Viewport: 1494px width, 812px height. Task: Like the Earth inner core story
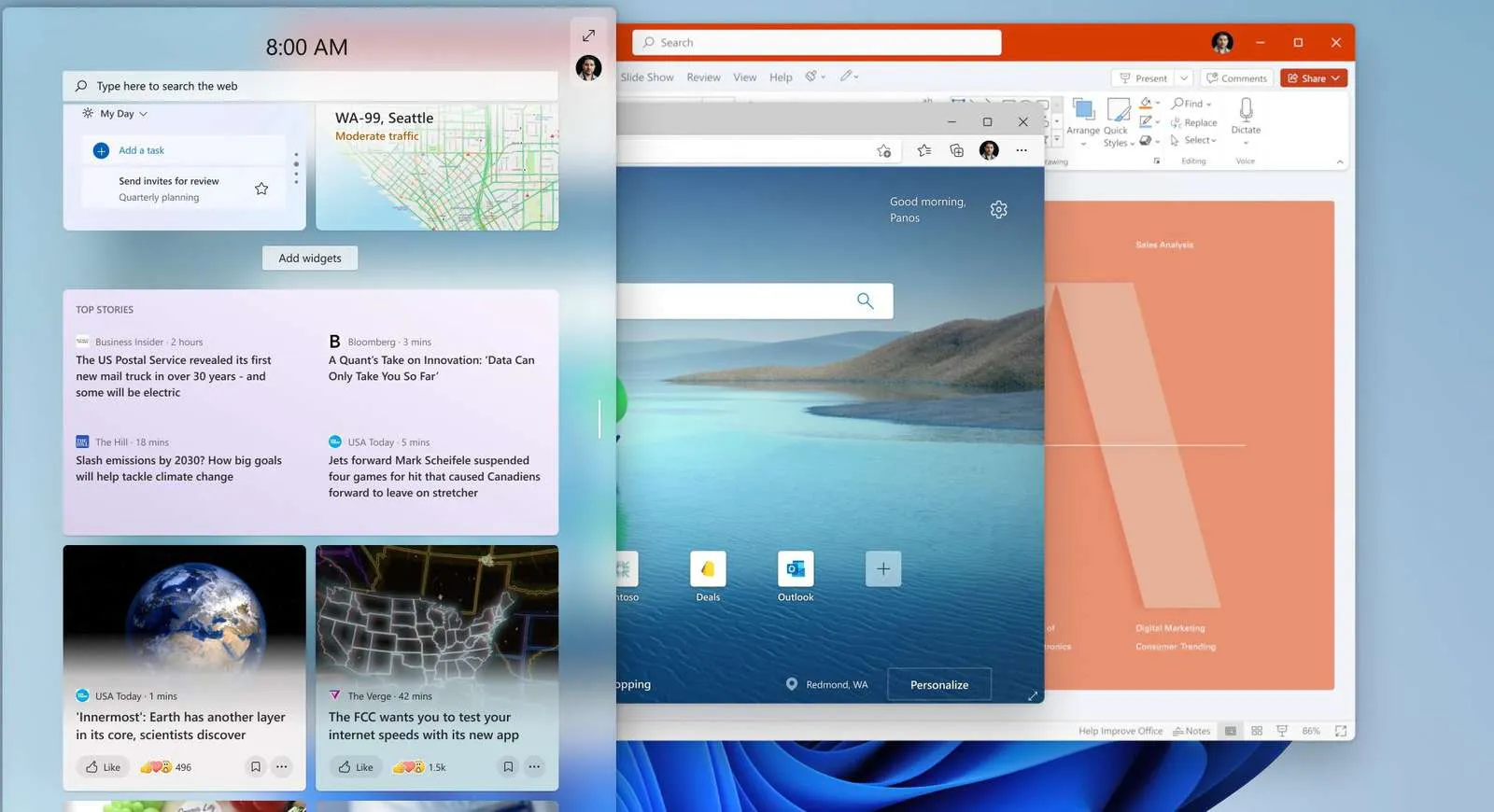(103, 767)
